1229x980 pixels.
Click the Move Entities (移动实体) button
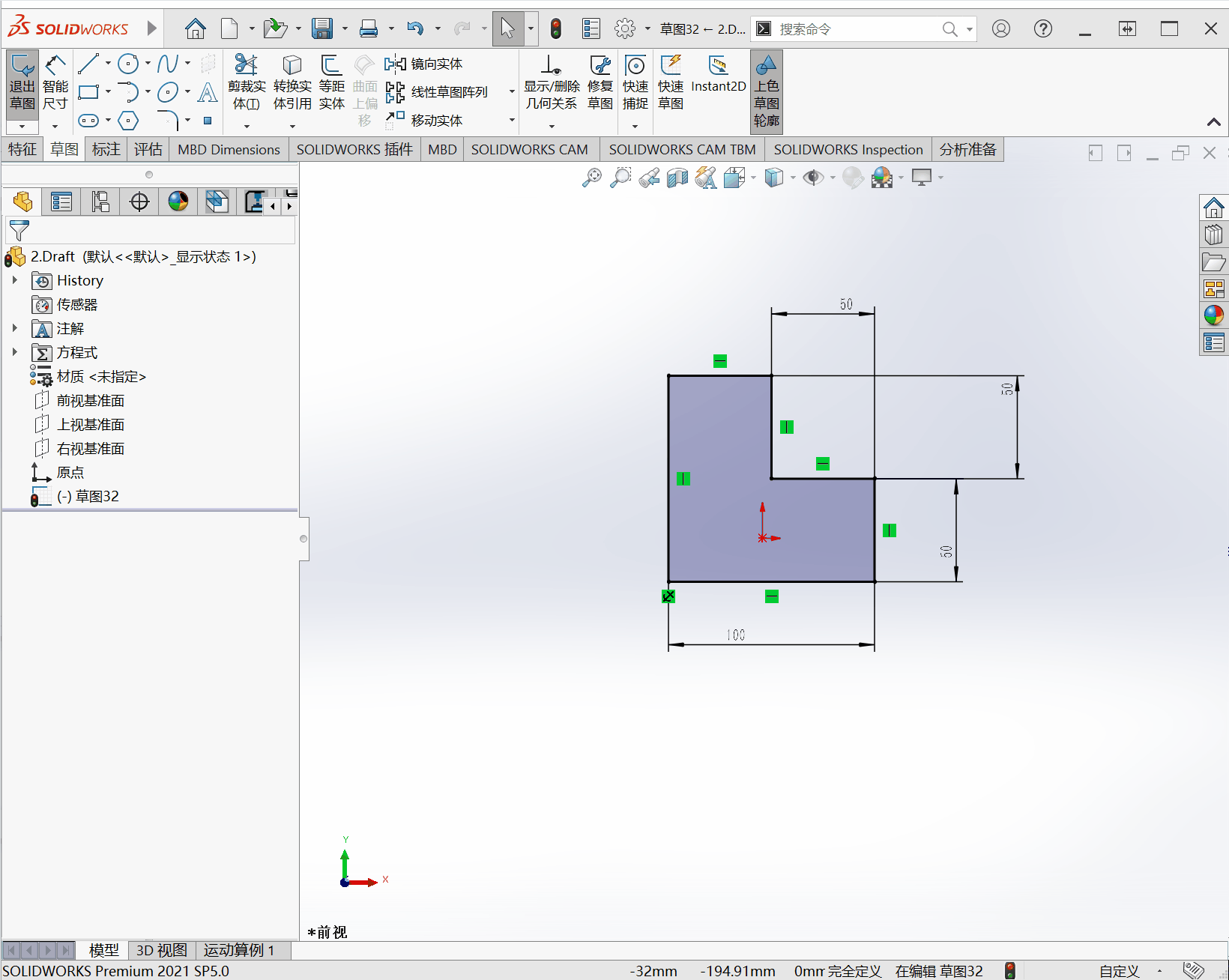tap(424, 120)
